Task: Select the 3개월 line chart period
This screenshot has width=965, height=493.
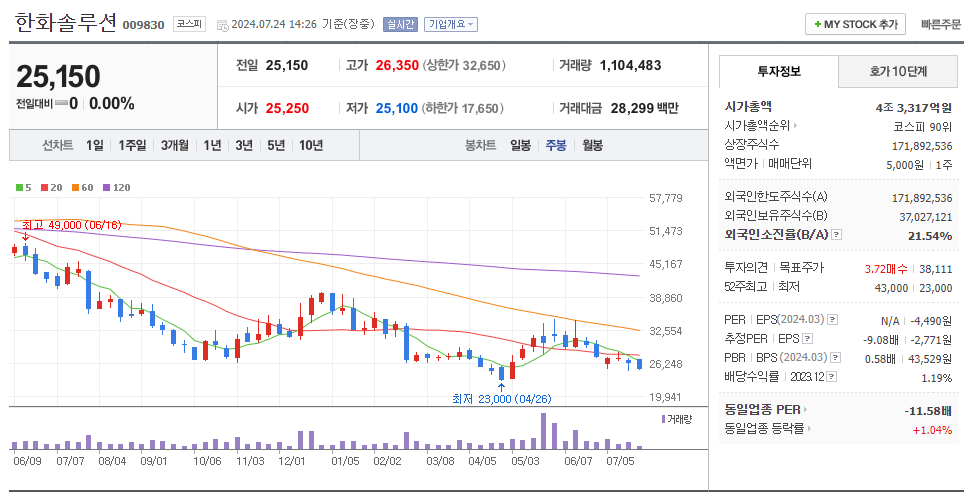Action: click(x=175, y=146)
